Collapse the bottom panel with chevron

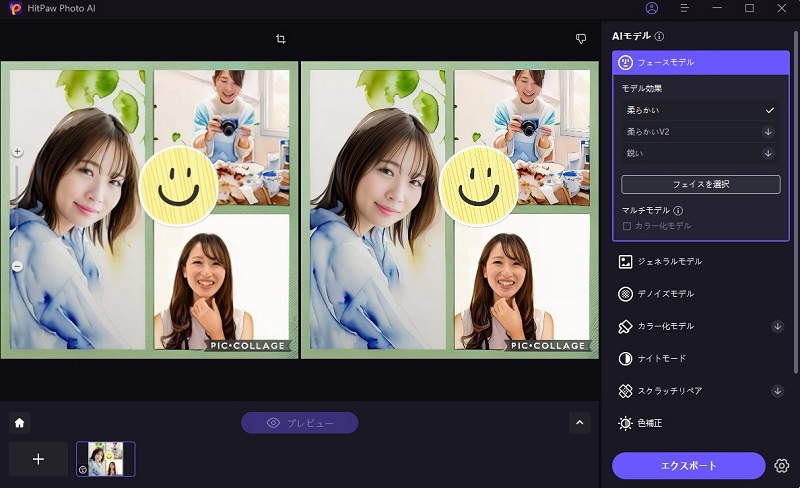point(580,423)
